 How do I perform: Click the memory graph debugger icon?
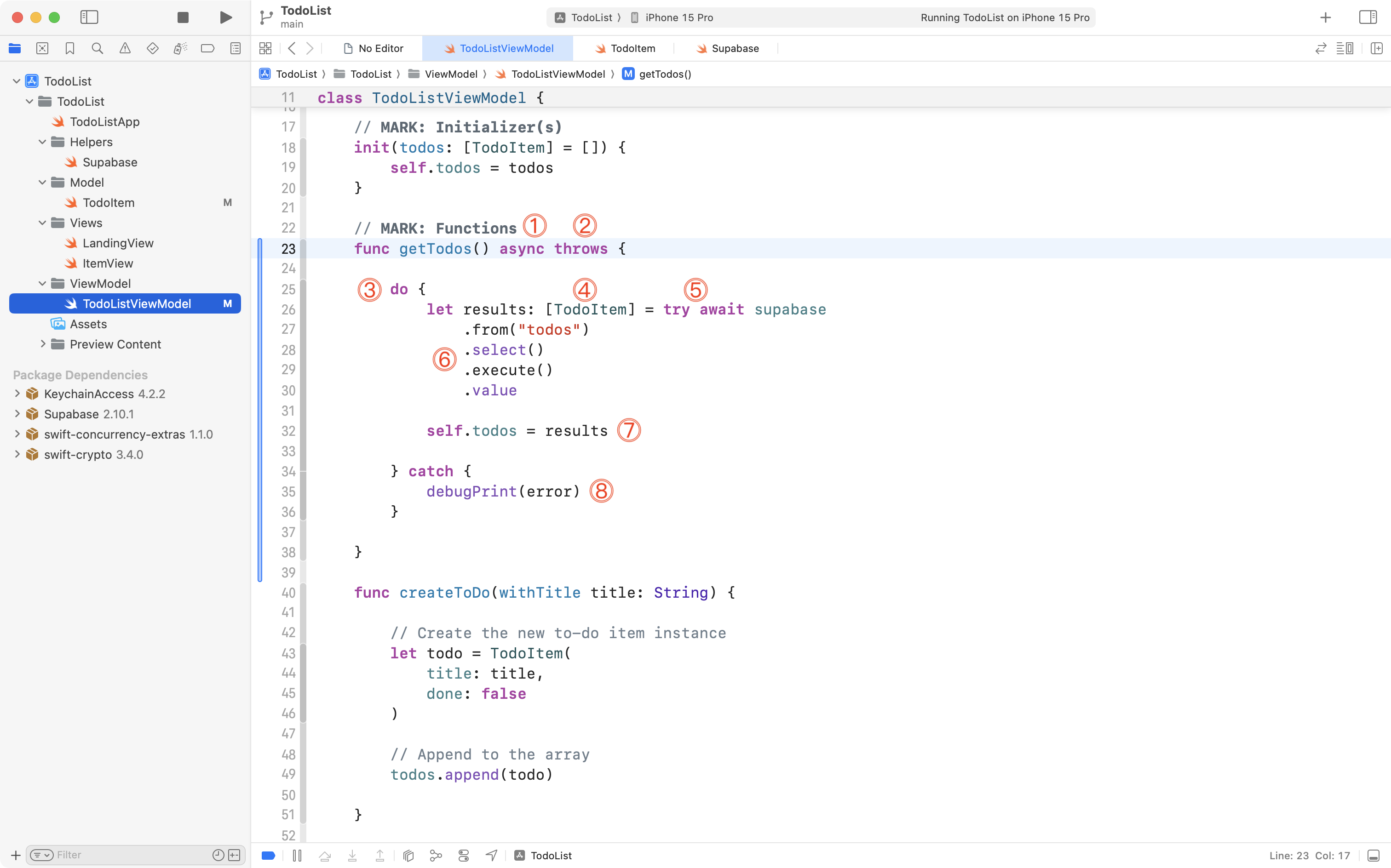pos(436,856)
